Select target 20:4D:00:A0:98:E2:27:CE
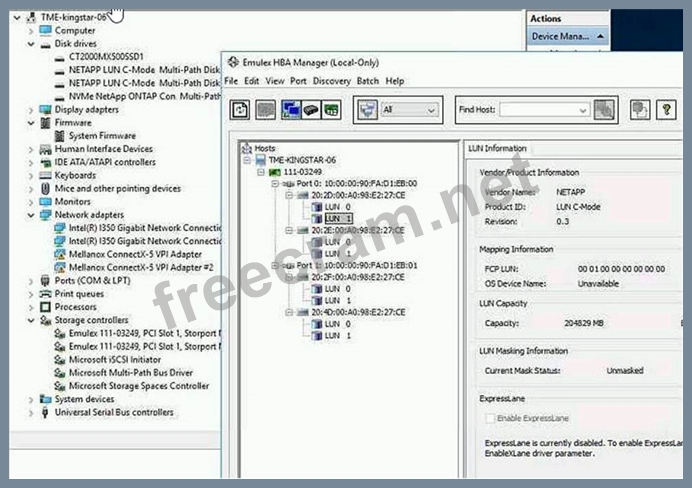Image resolution: width=692 pixels, height=488 pixels. (x=358, y=312)
